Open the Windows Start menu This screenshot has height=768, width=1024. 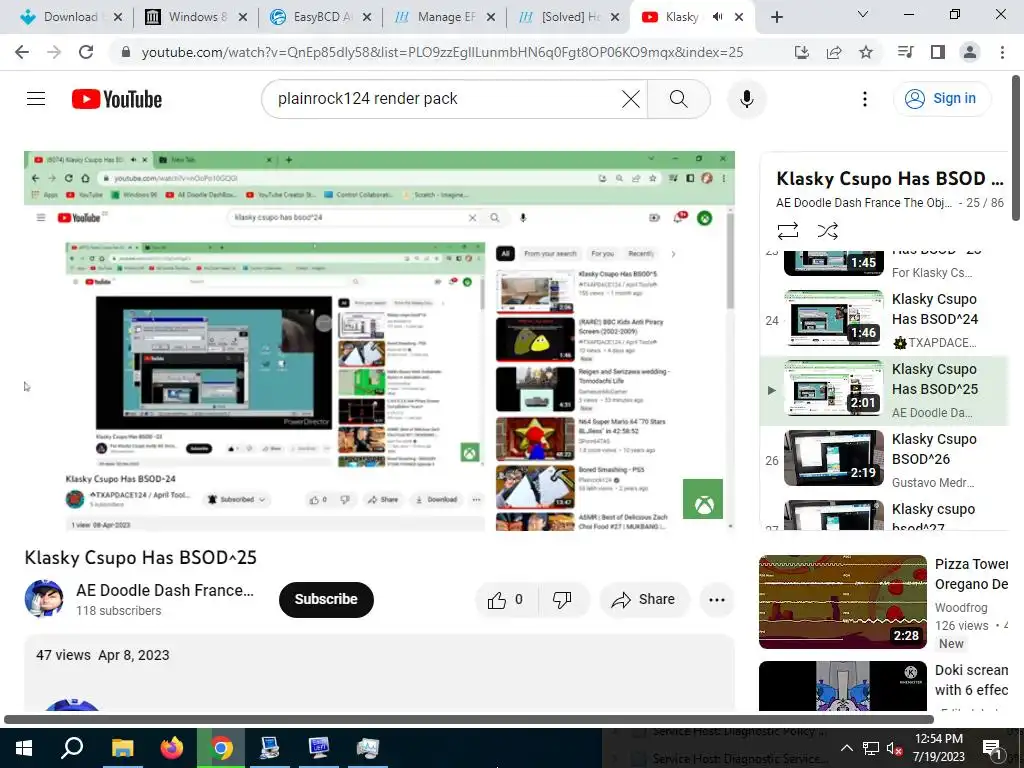24,748
